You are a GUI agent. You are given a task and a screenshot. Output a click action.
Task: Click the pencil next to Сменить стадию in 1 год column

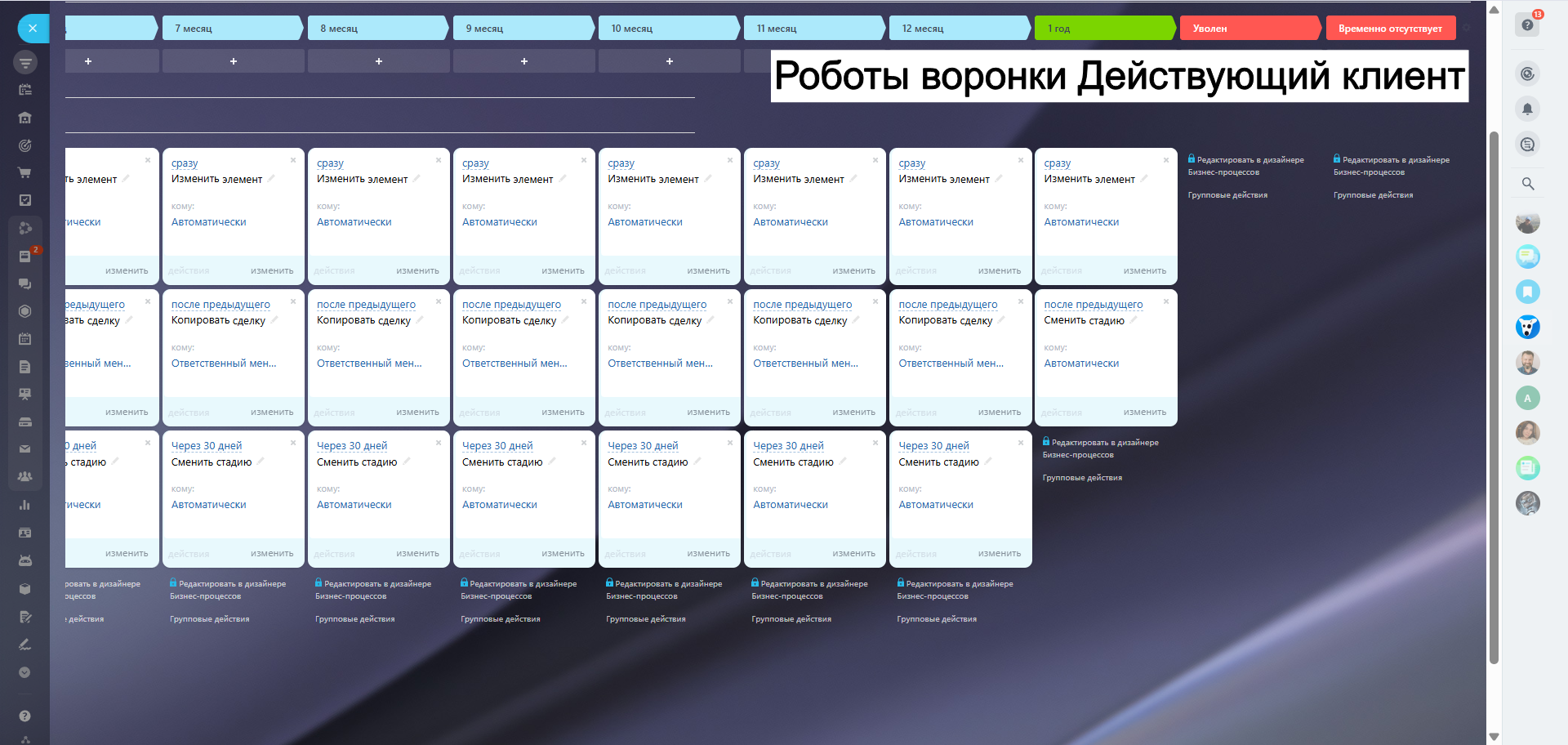click(1134, 320)
